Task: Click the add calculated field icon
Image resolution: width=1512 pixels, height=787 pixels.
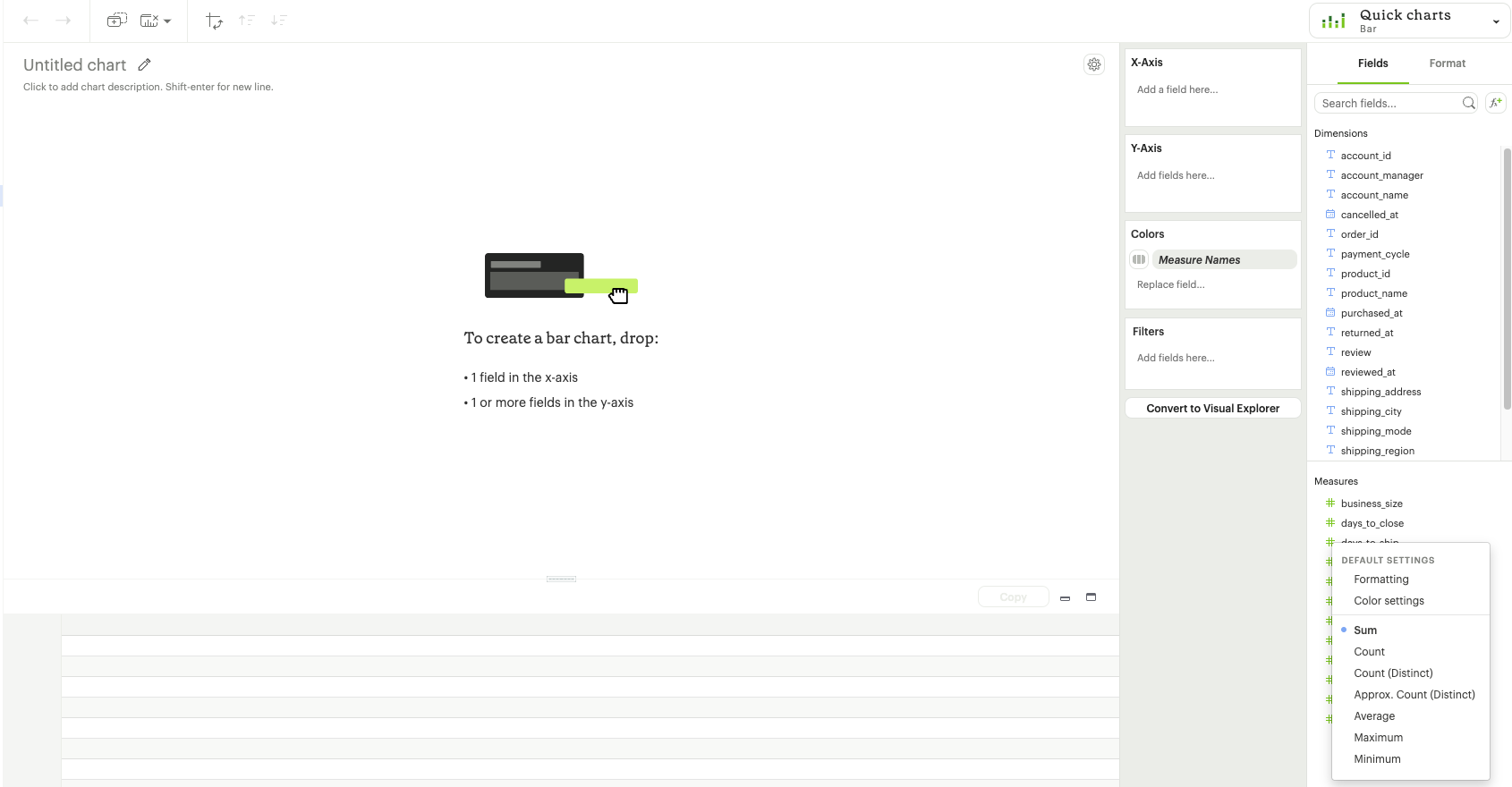Action: pyautogui.click(x=1495, y=103)
